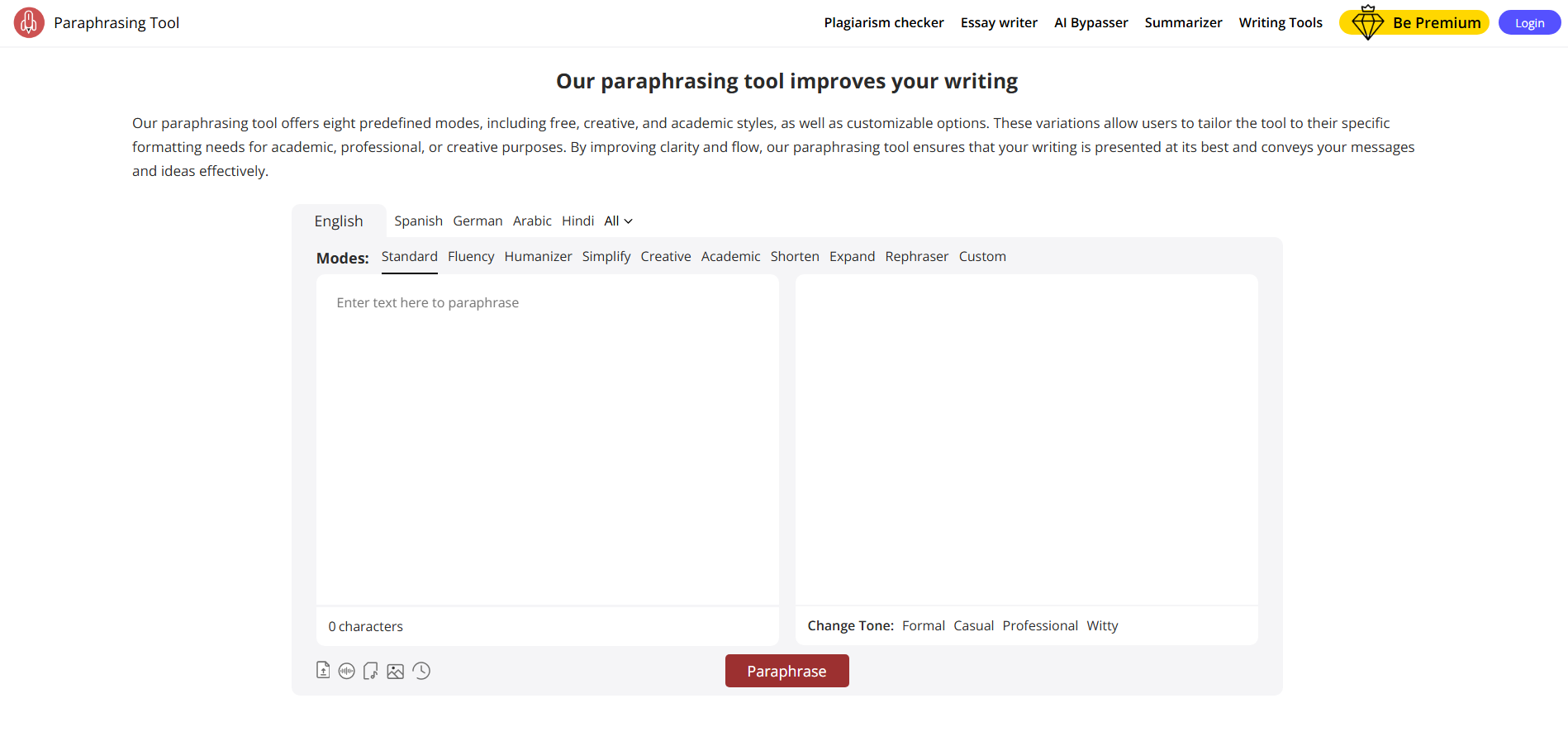Select the audio file upload option
Screen dimensions: 1568x741
370,671
